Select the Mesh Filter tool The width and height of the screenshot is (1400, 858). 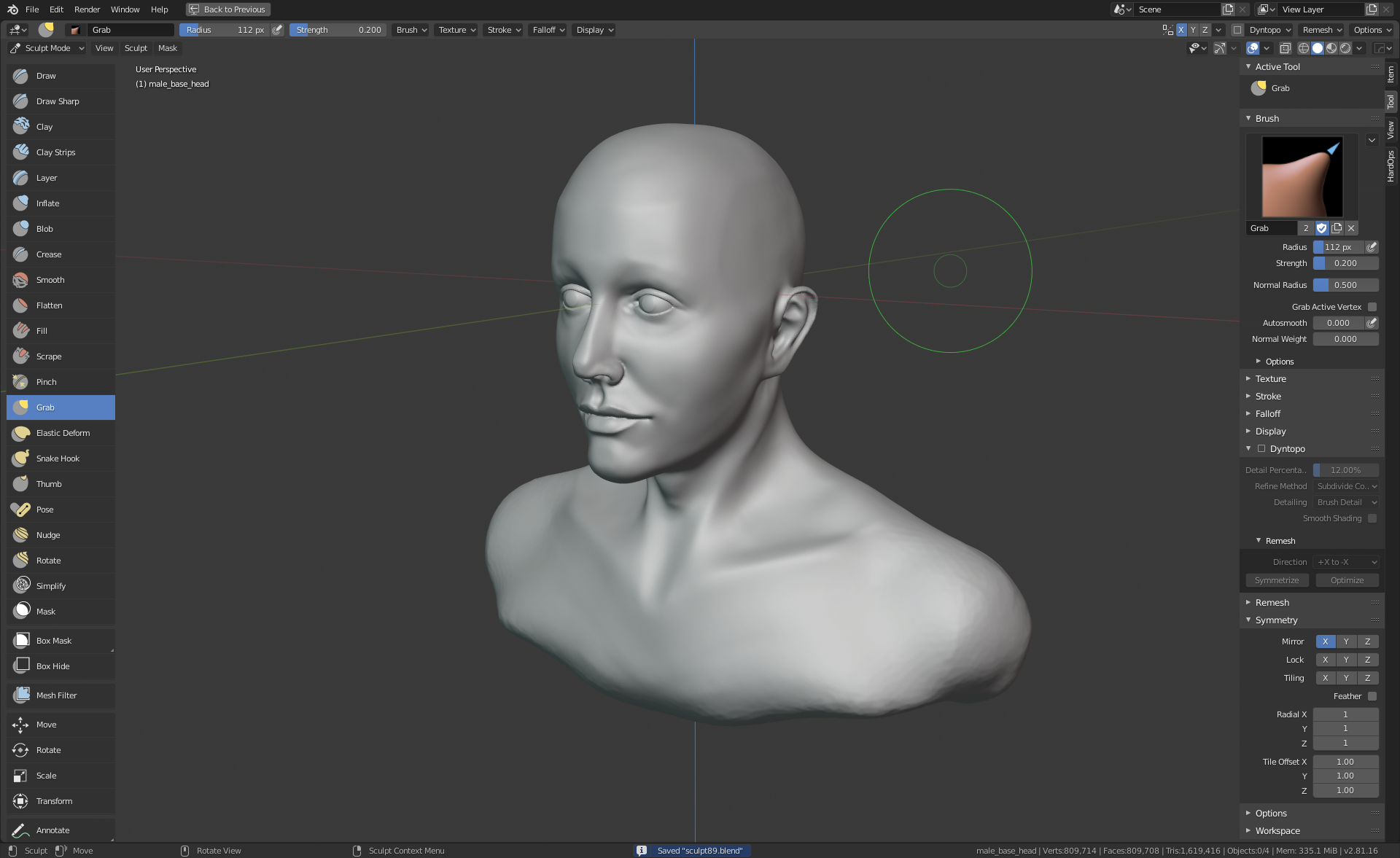coord(56,695)
